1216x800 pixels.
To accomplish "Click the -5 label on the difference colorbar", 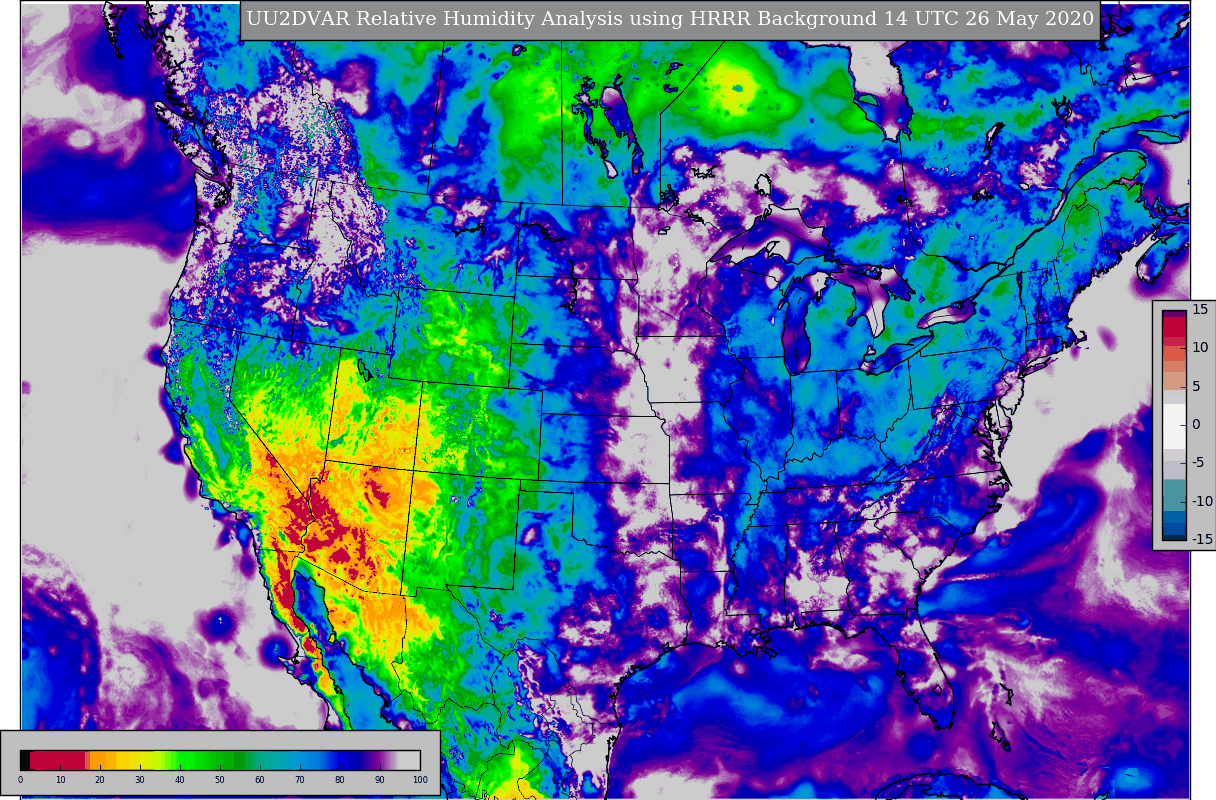I will coord(1198,462).
